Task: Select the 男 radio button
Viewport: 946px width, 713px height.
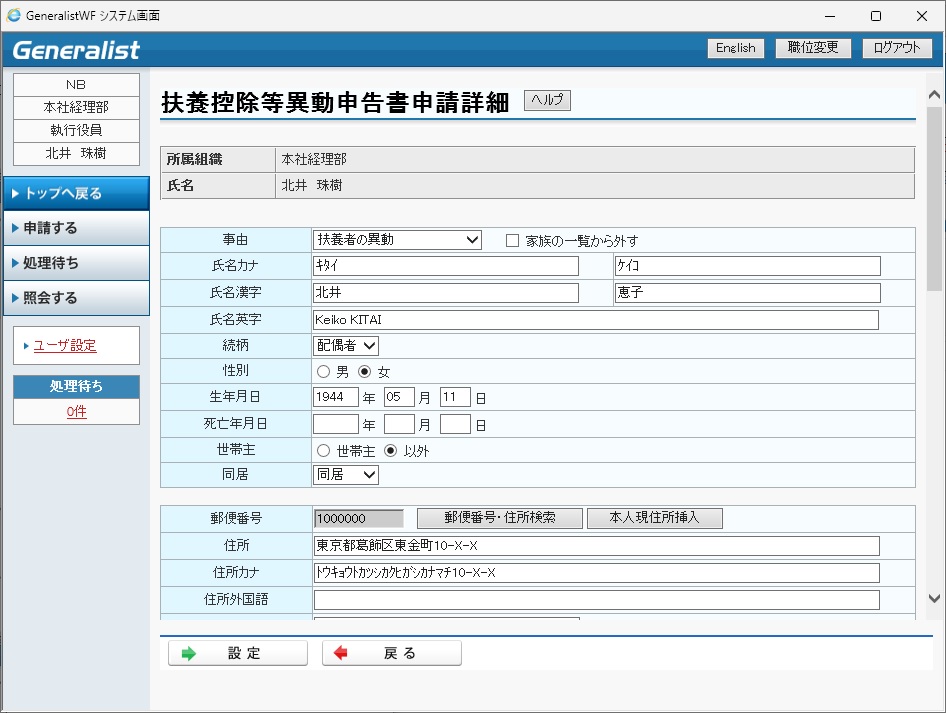Action: click(323, 372)
